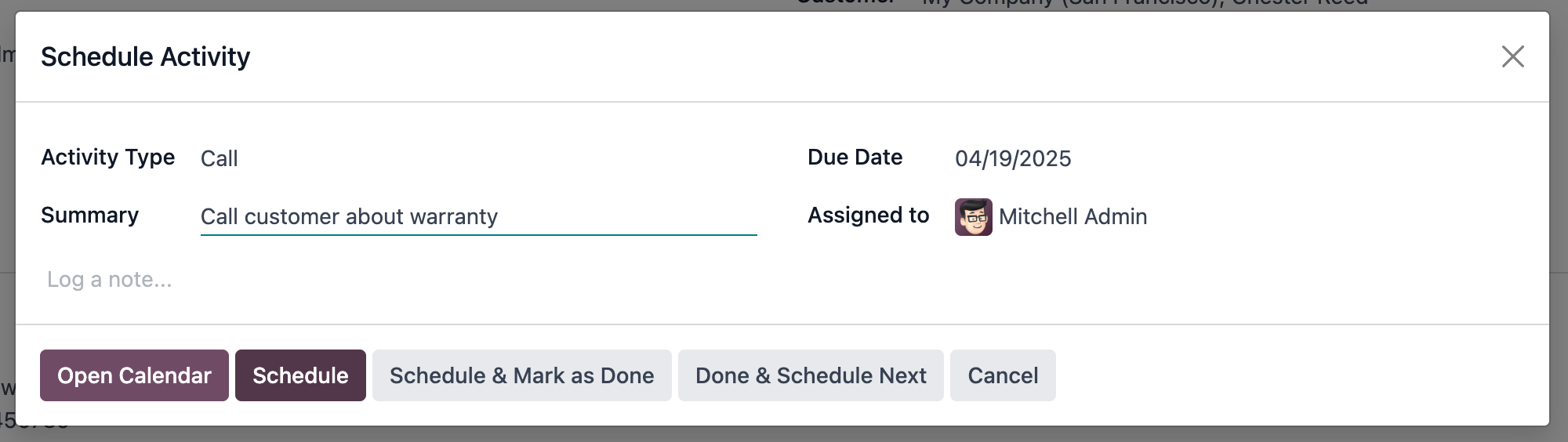Click the Summary field label
Screen dimensions: 1568x442
coord(89,216)
